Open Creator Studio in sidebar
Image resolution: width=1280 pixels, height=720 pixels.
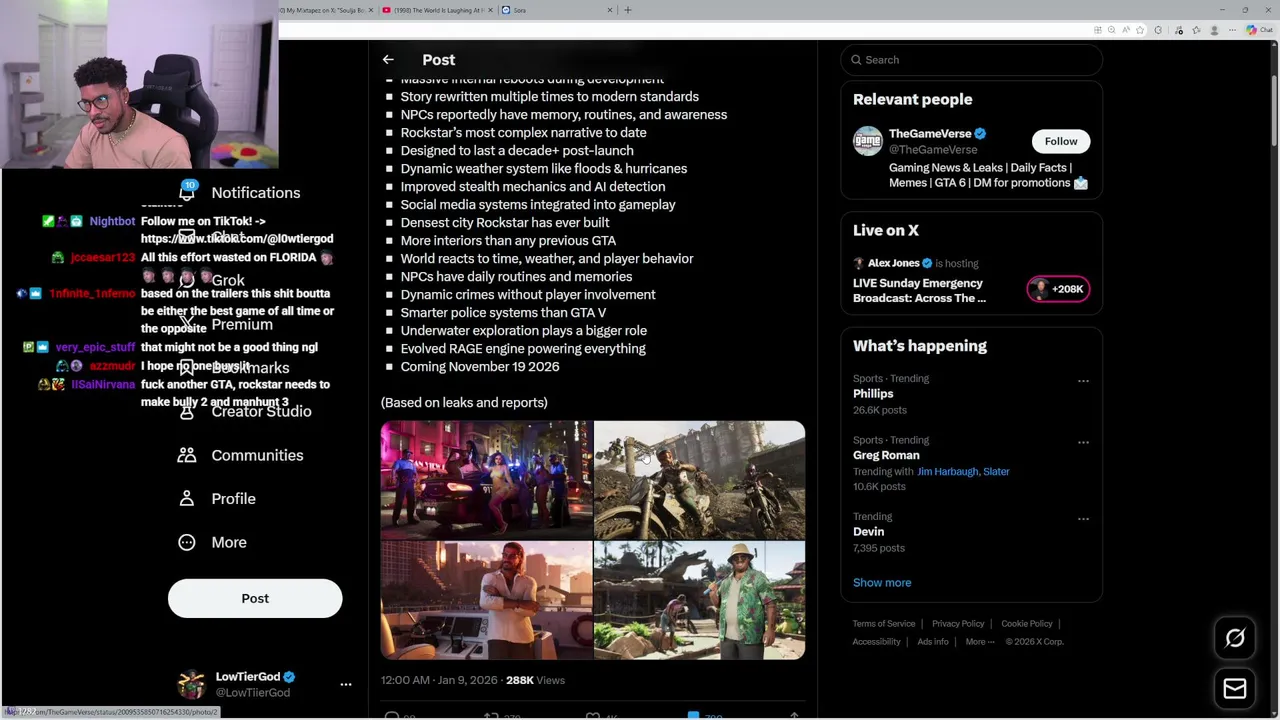click(261, 411)
